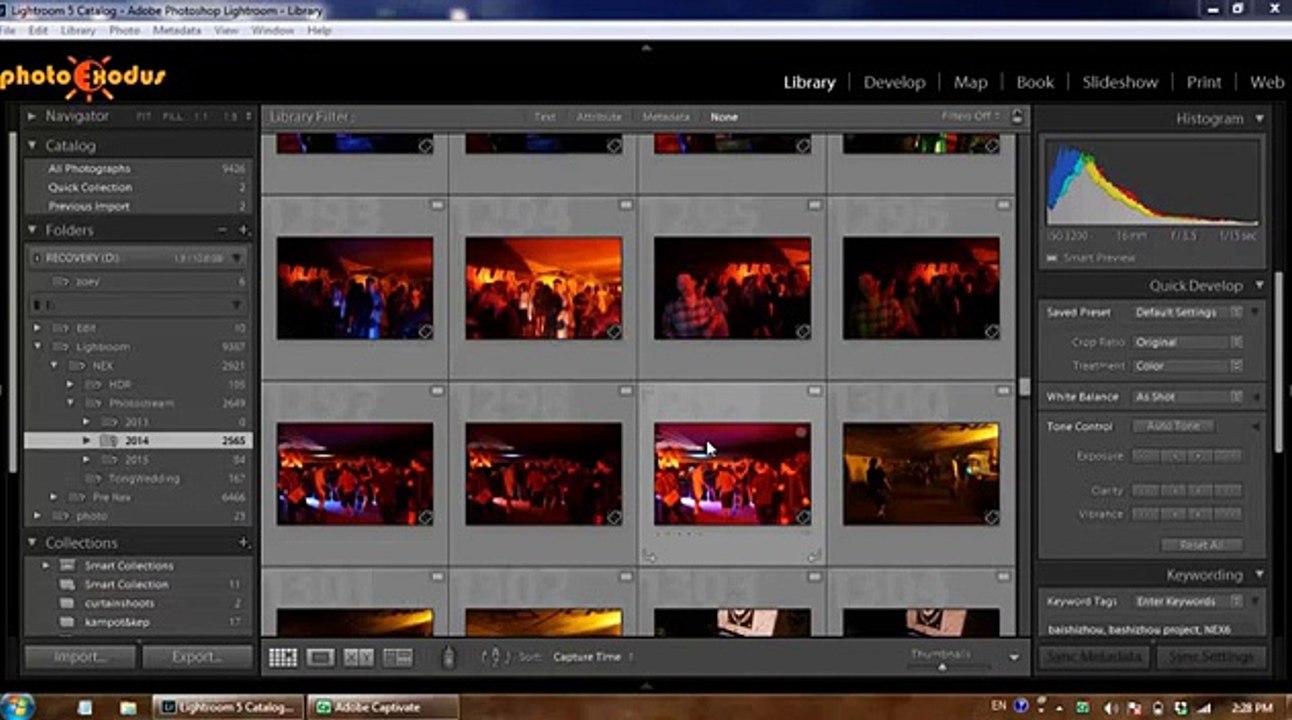Switch to the Develop module
This screenshot has width=1292, height=720.
coord(894,82)
